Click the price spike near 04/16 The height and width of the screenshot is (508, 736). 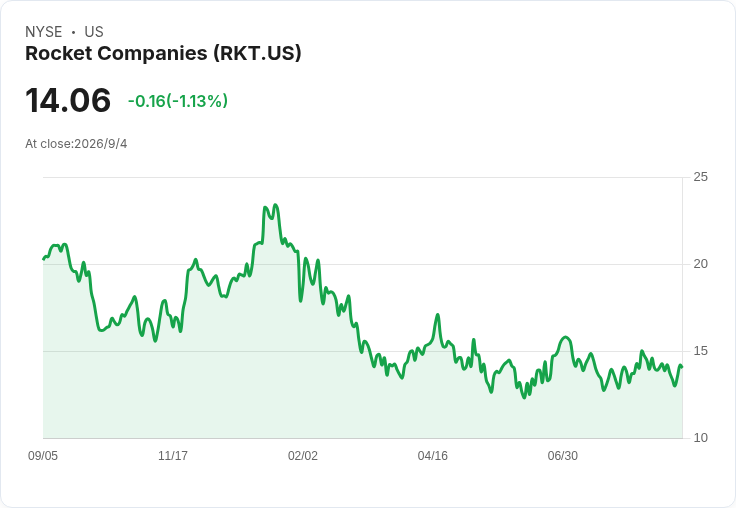(x=437, y=315)
